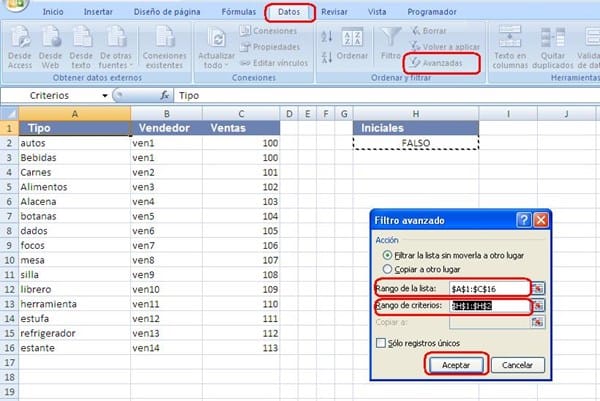The width and height of the screenshot is (600, 401).
Task: Click the Filtro avanzado help button
Action: click(x=524, y=220)
